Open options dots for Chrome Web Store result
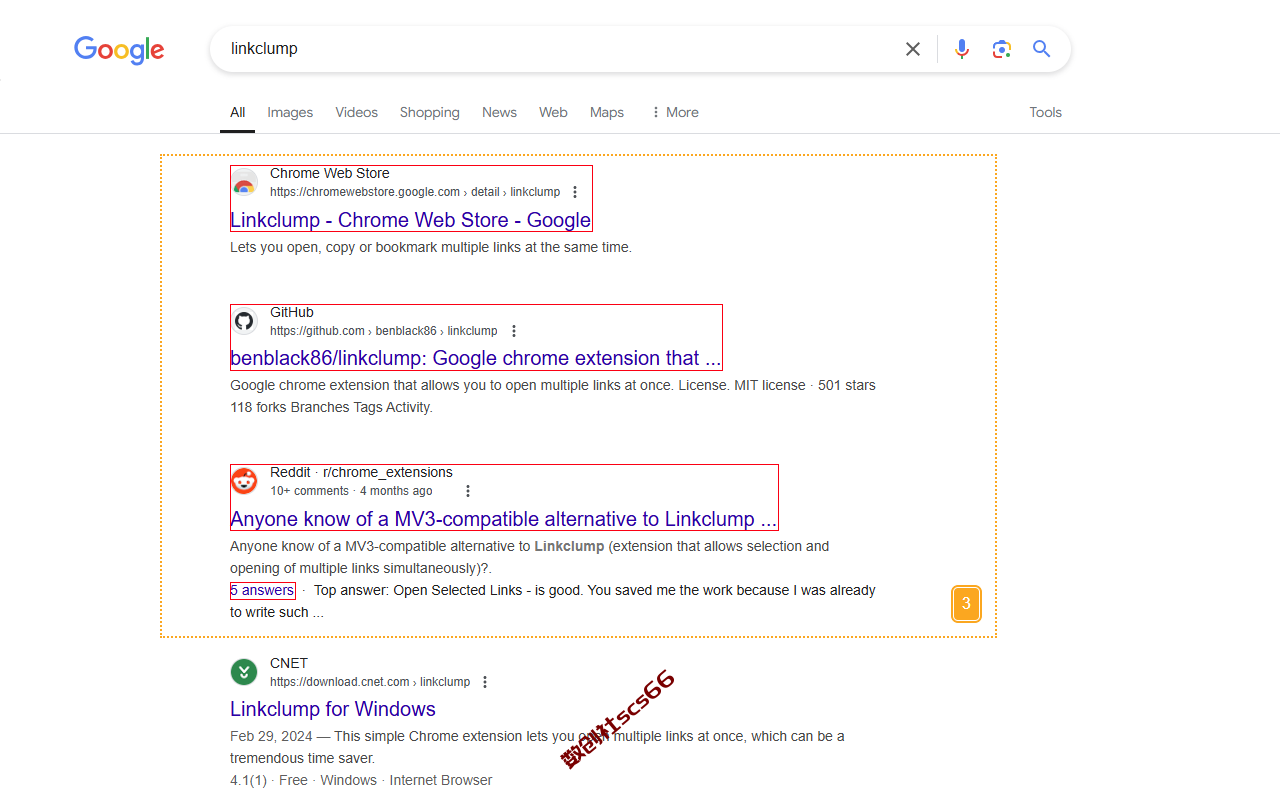Image resolution: width=1280 pixels, height=800 pixels. 575,192
